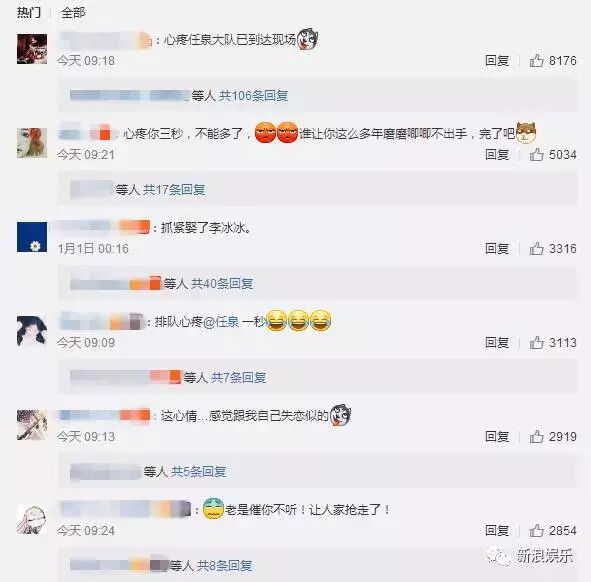Expand 共8条回复 replies

coord(225,565)
